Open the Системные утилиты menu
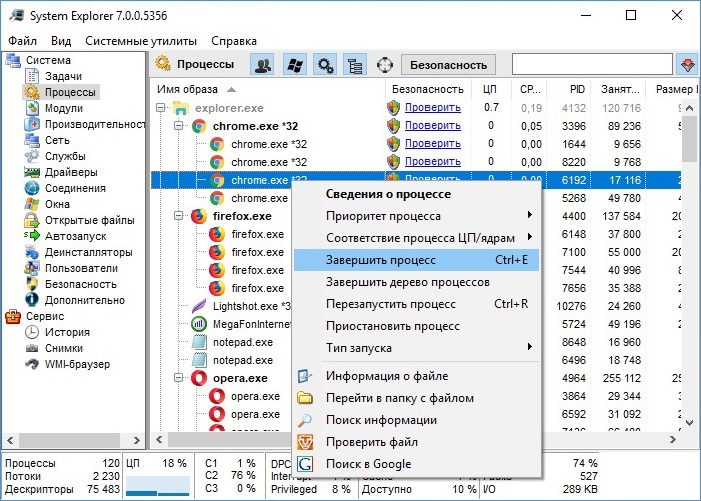 pyautogui.click(x=141, y=41)
